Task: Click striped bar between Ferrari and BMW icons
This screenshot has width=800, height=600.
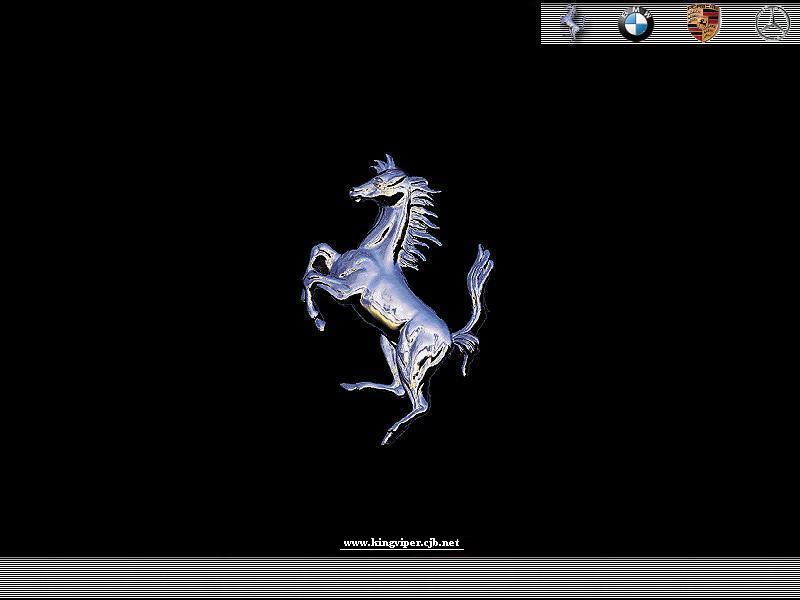Action: click(602, 23)
